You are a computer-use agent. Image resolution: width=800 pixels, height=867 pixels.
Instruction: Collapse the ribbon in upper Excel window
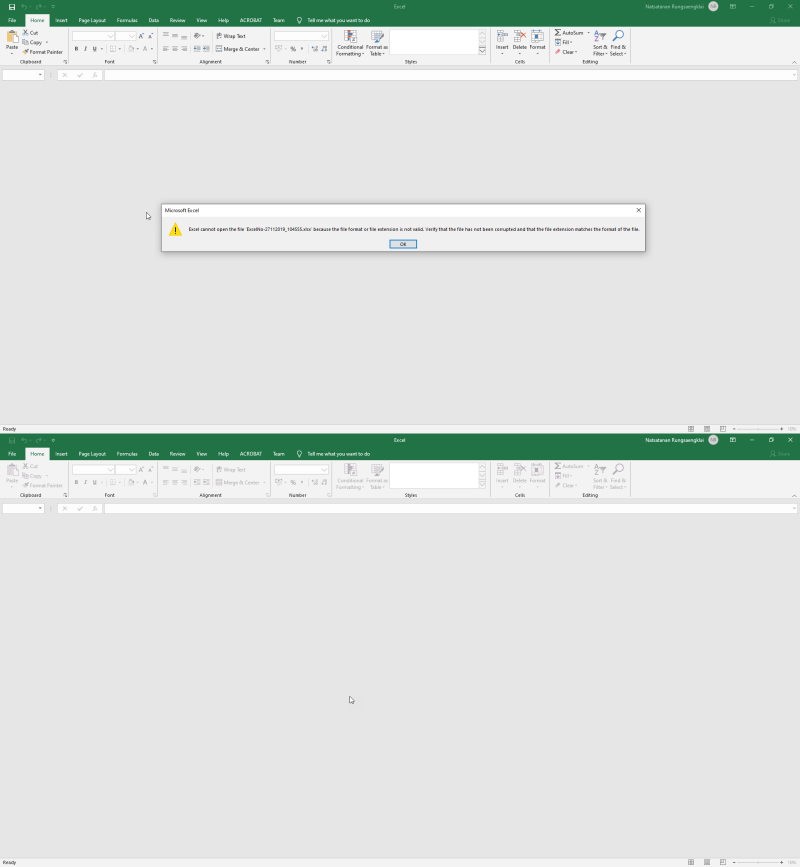(794, 62)
